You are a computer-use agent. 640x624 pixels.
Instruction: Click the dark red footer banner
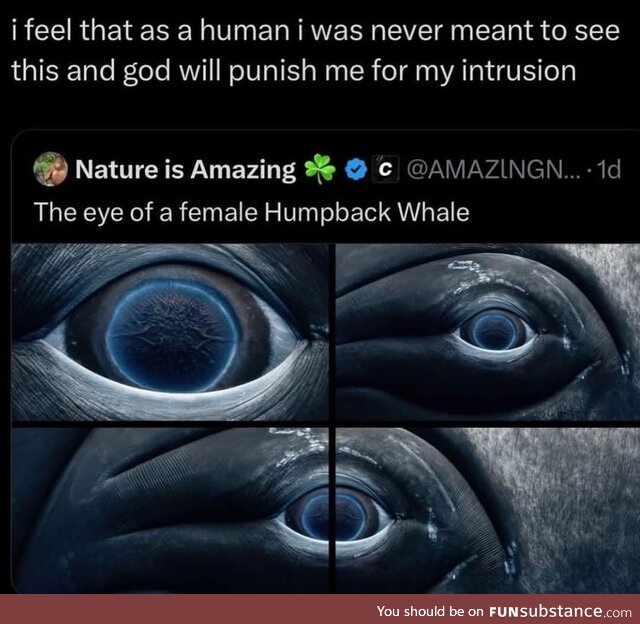(x=320, y=609)
